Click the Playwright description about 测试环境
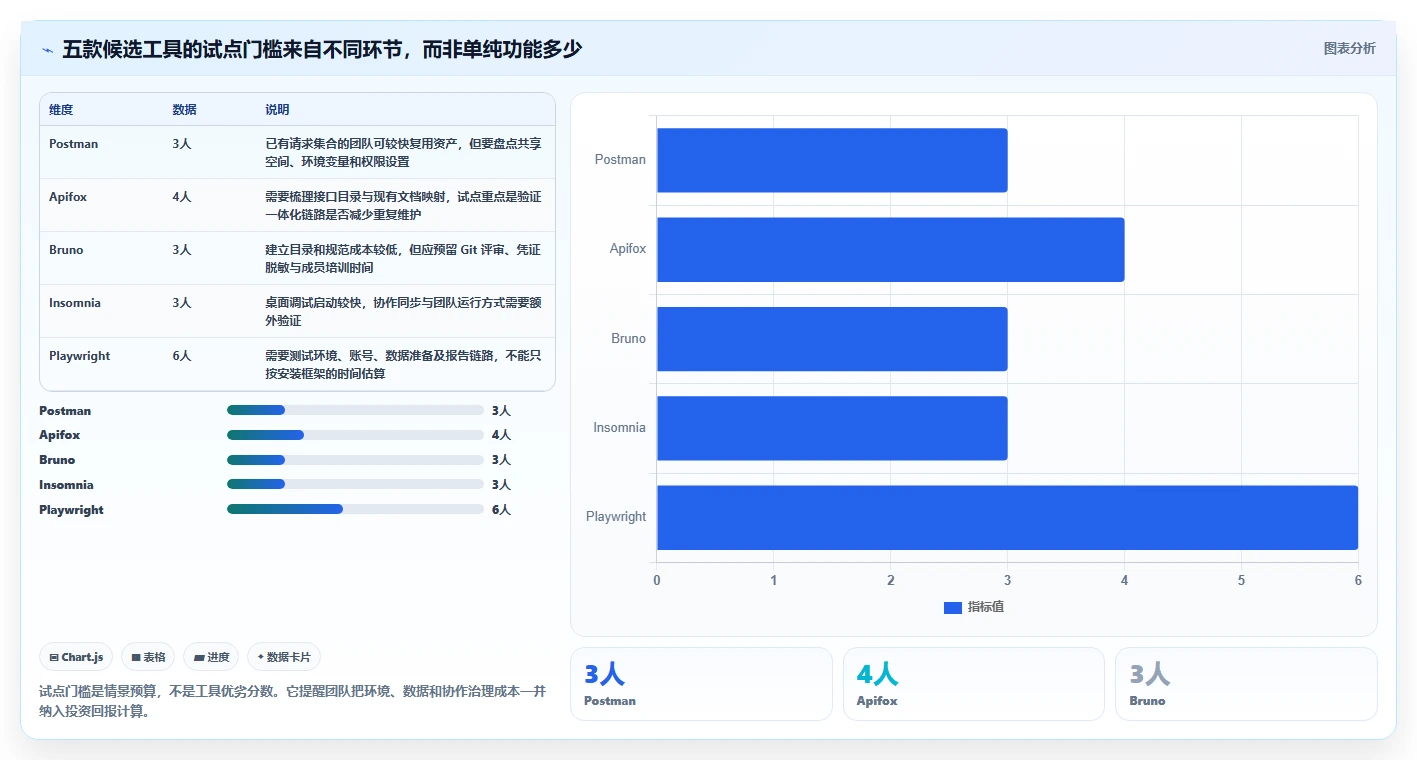The image size is (1417, 760). tap(403, 364)
